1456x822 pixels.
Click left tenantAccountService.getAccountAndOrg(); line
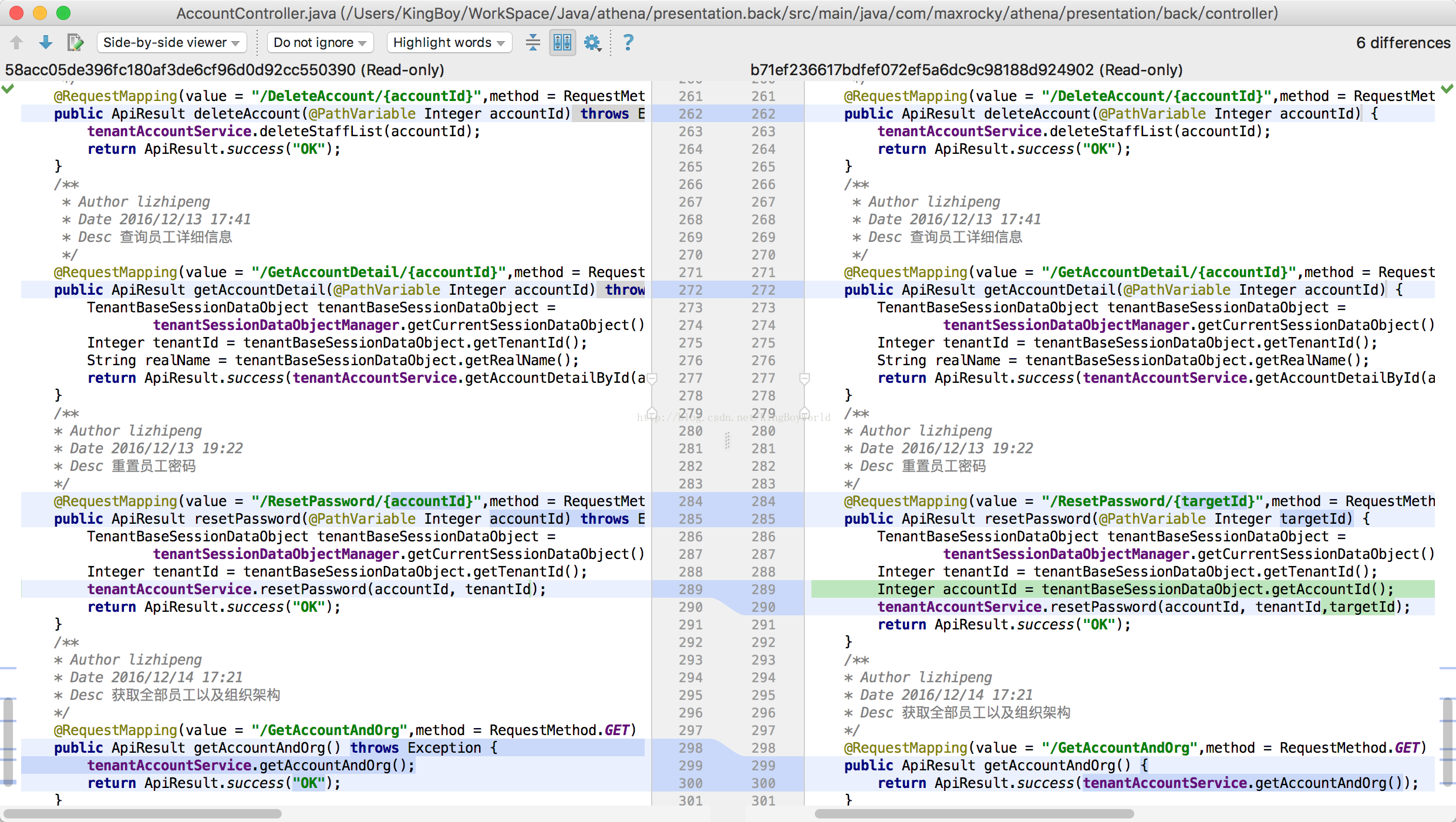pos(251,766)
